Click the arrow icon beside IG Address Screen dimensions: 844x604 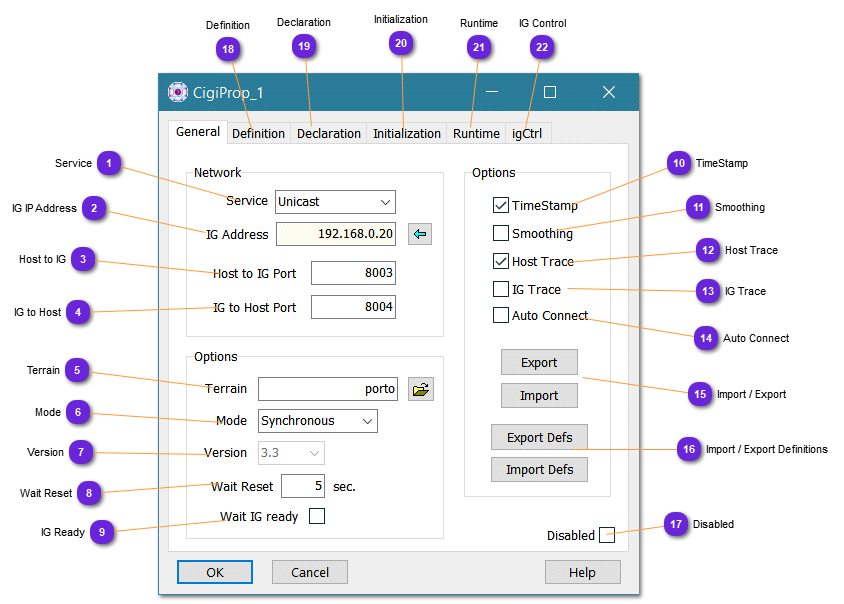click(x=421, y=234)
